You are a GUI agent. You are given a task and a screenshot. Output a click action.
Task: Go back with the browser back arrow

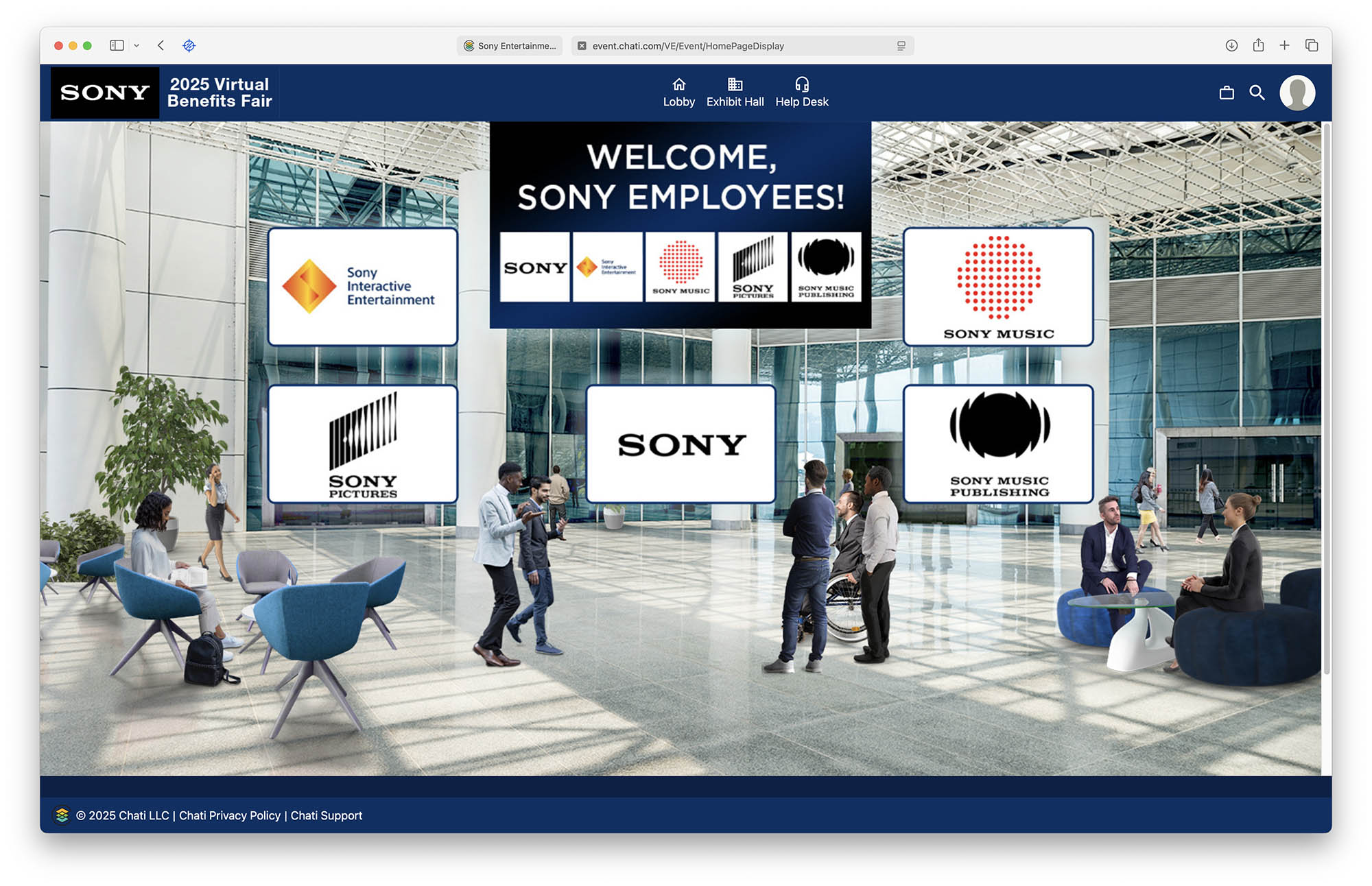[x=161, y=45]
